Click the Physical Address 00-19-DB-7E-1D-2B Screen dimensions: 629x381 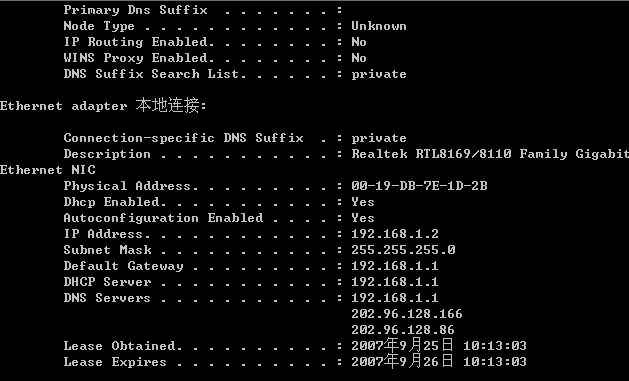point(419,186)
